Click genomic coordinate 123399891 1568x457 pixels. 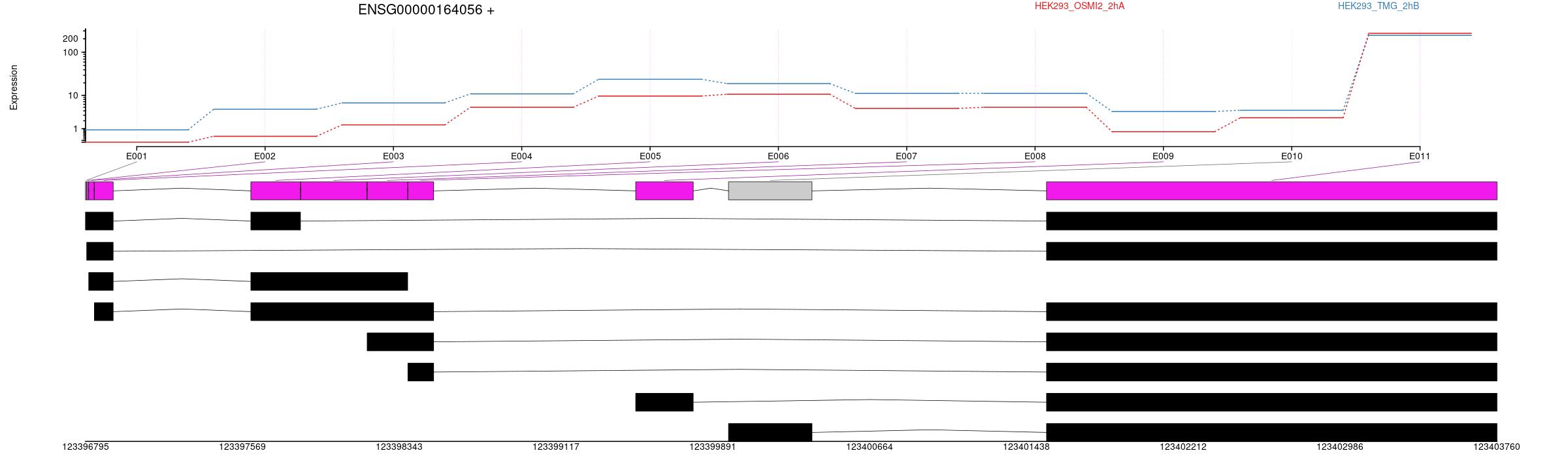713,447
